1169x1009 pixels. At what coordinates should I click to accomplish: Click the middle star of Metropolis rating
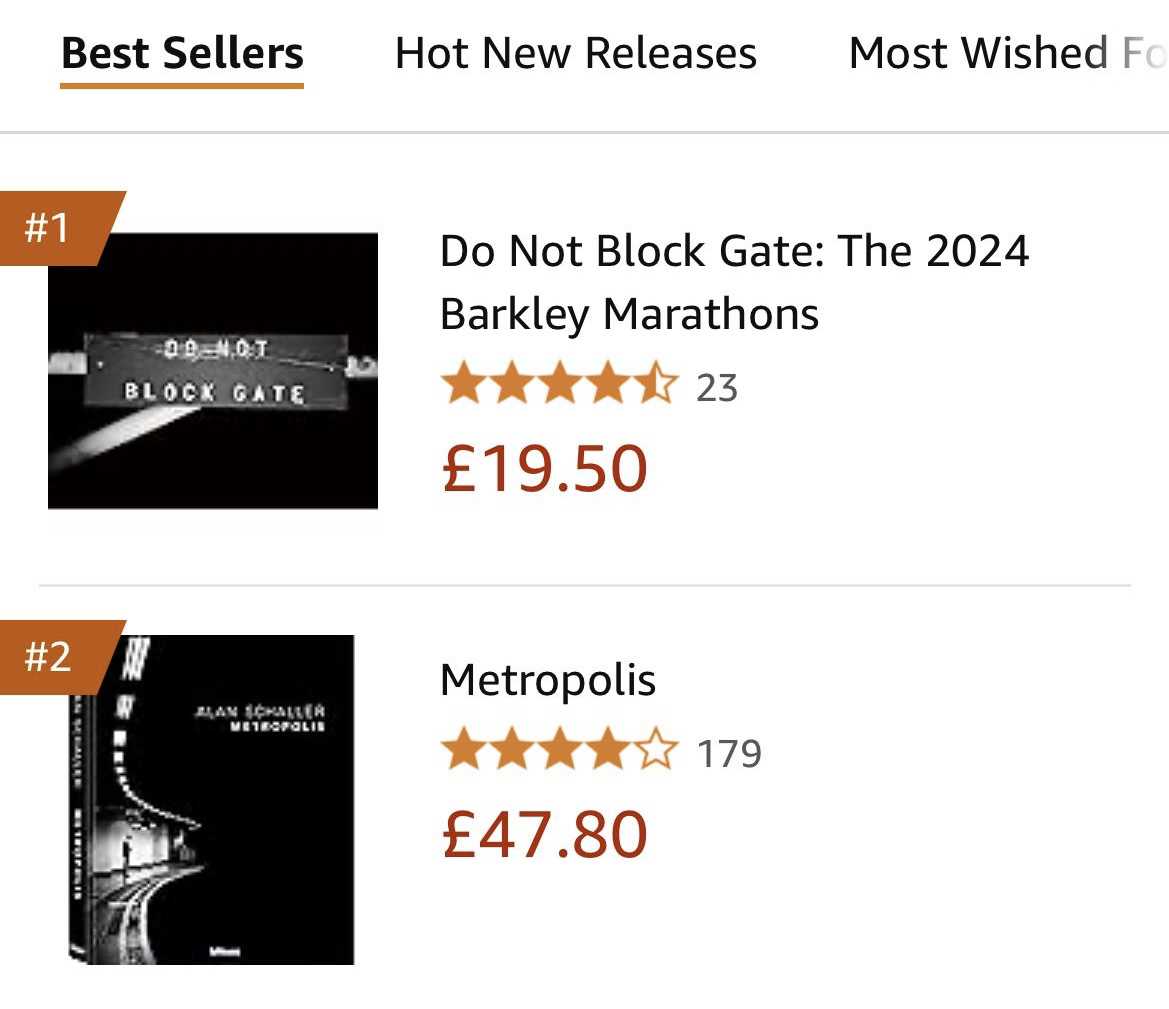coord(559,752)
